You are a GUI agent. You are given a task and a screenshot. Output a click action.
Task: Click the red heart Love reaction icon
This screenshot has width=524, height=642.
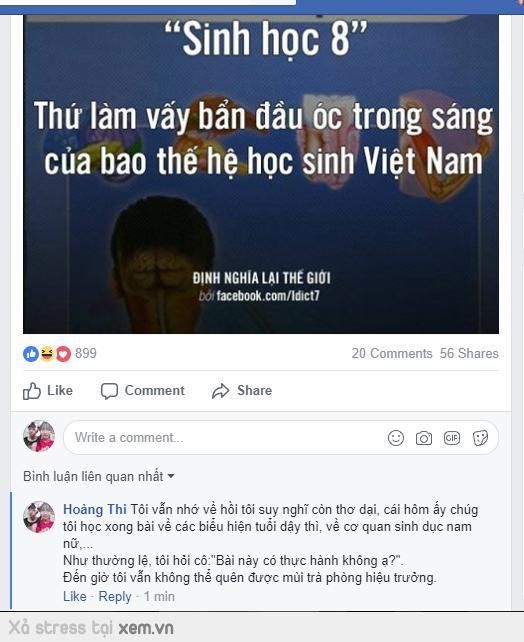(x=63, y=354)
